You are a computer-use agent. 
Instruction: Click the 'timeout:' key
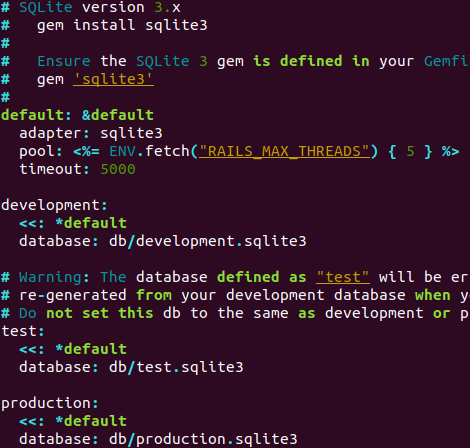pyautogui.click(x=55, y=169)
